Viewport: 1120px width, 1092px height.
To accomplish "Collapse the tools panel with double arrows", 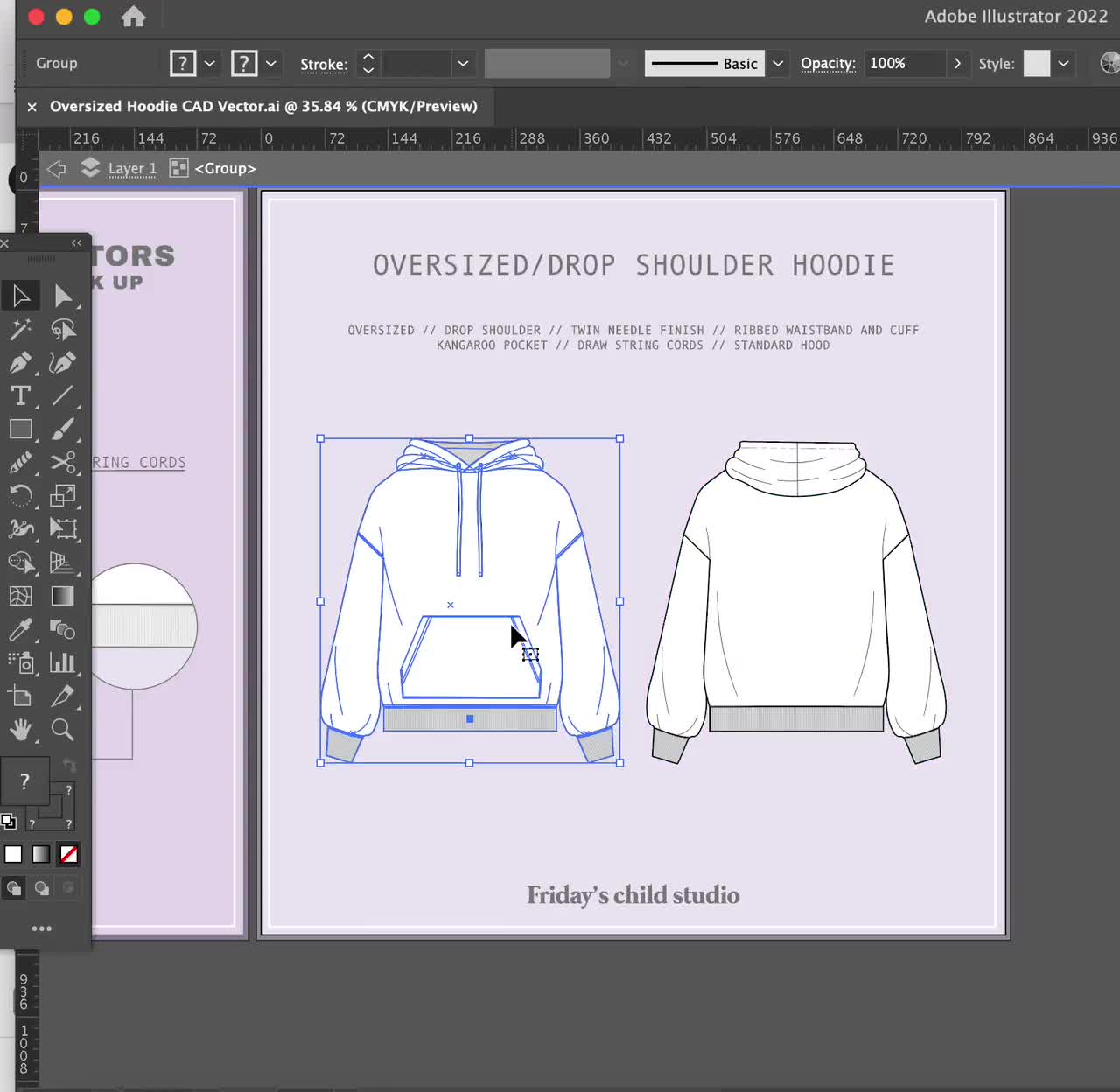I will [76, 243].
